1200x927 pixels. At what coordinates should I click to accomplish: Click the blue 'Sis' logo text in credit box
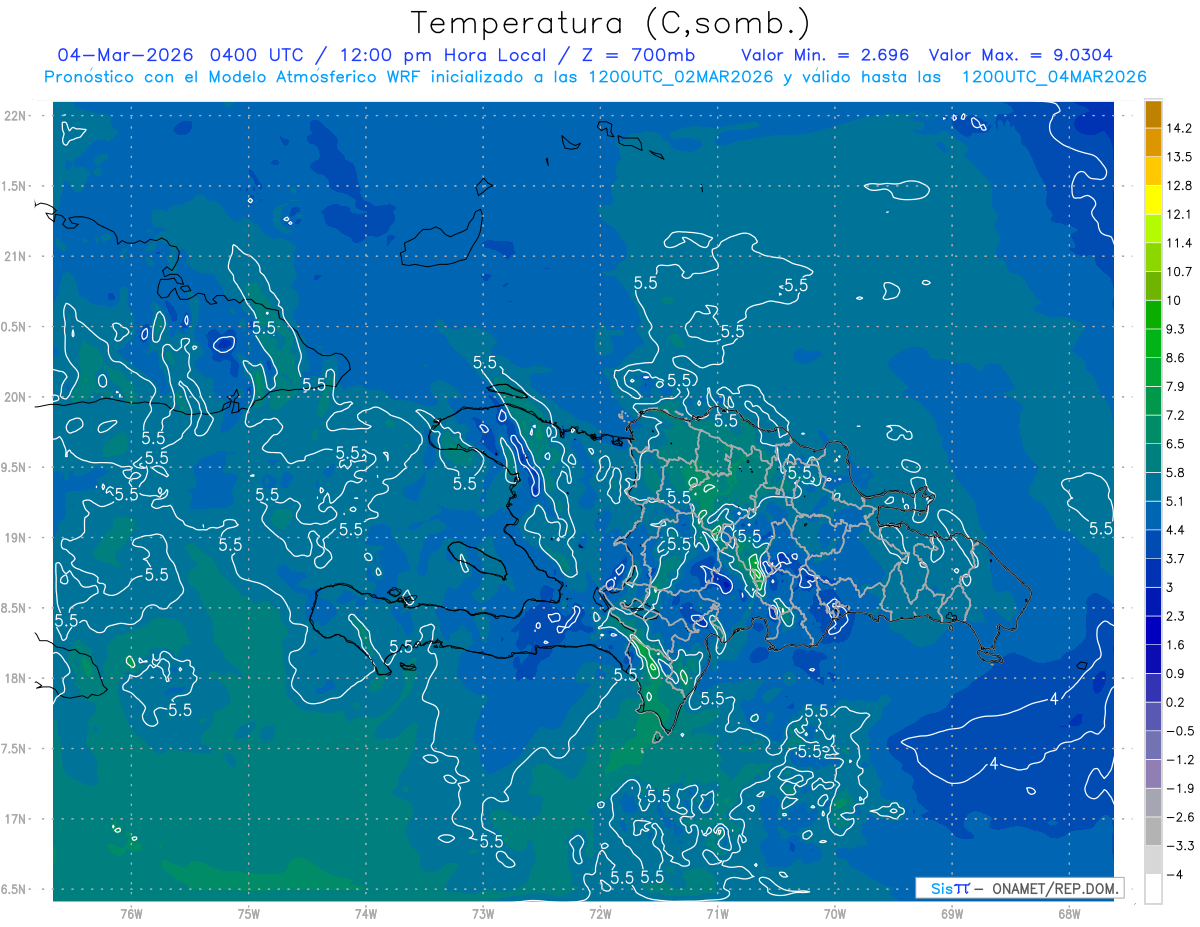click(941, 888)
